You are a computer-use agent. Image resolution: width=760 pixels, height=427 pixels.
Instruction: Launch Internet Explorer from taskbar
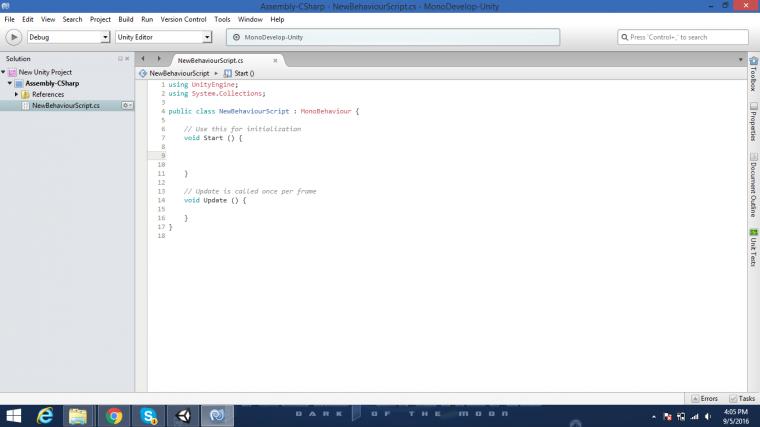(x=45, y=416)
